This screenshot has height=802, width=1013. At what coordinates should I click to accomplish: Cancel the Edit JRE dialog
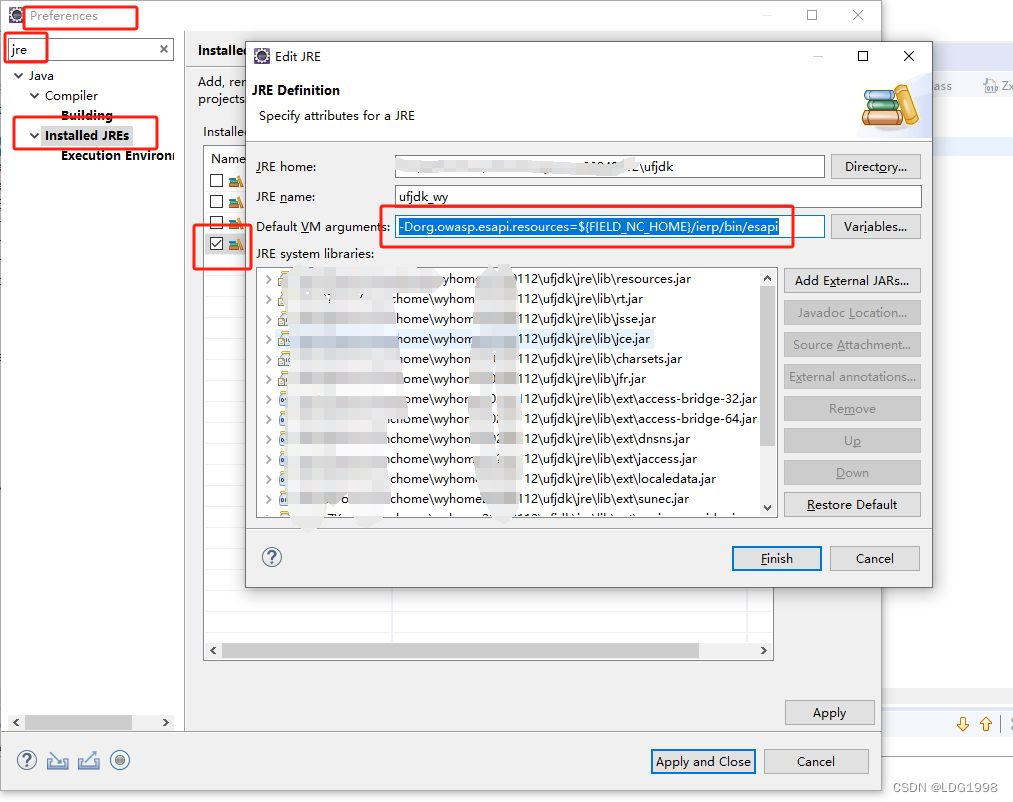(875, 558)
